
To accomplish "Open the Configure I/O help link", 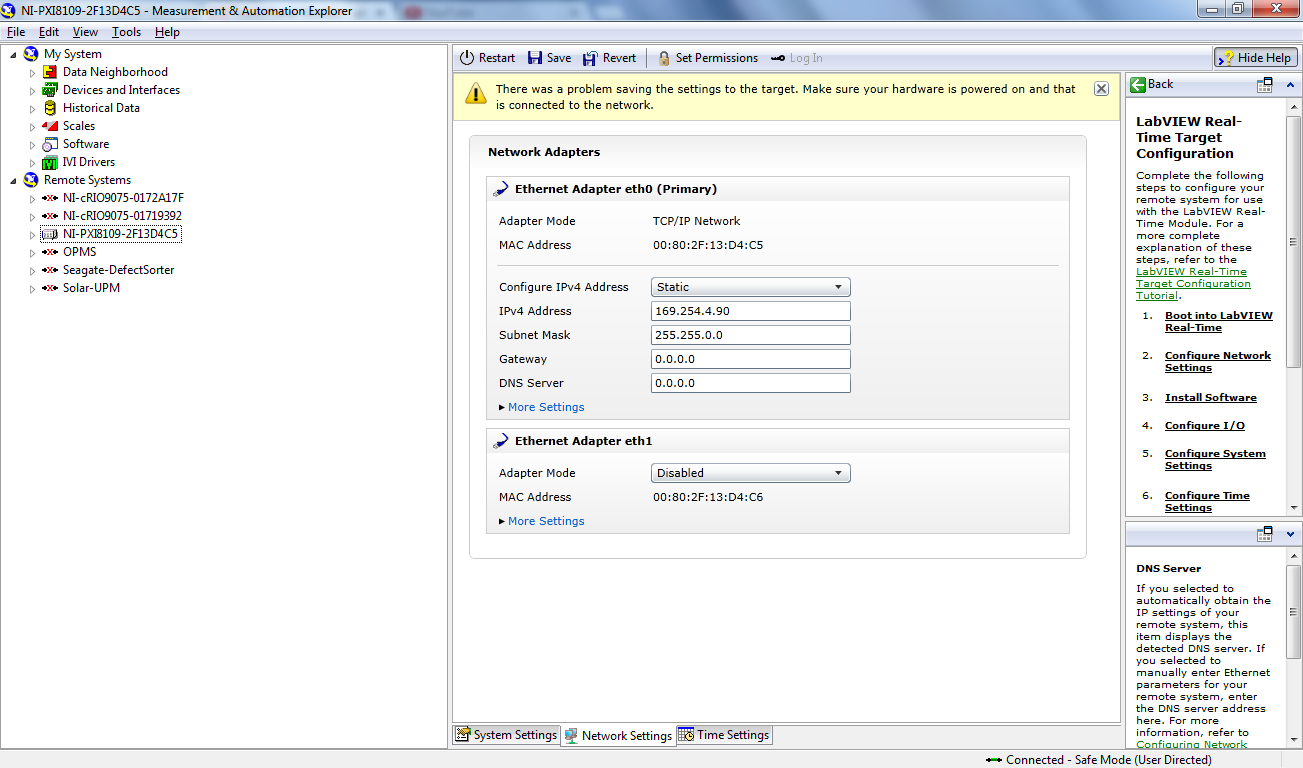I will point(1204,425).
